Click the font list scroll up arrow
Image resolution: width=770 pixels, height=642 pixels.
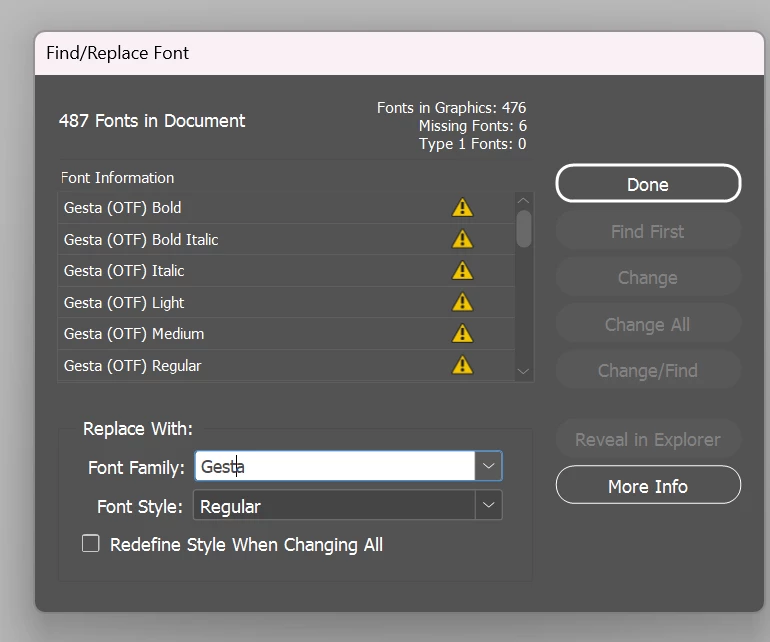[523, 200]
